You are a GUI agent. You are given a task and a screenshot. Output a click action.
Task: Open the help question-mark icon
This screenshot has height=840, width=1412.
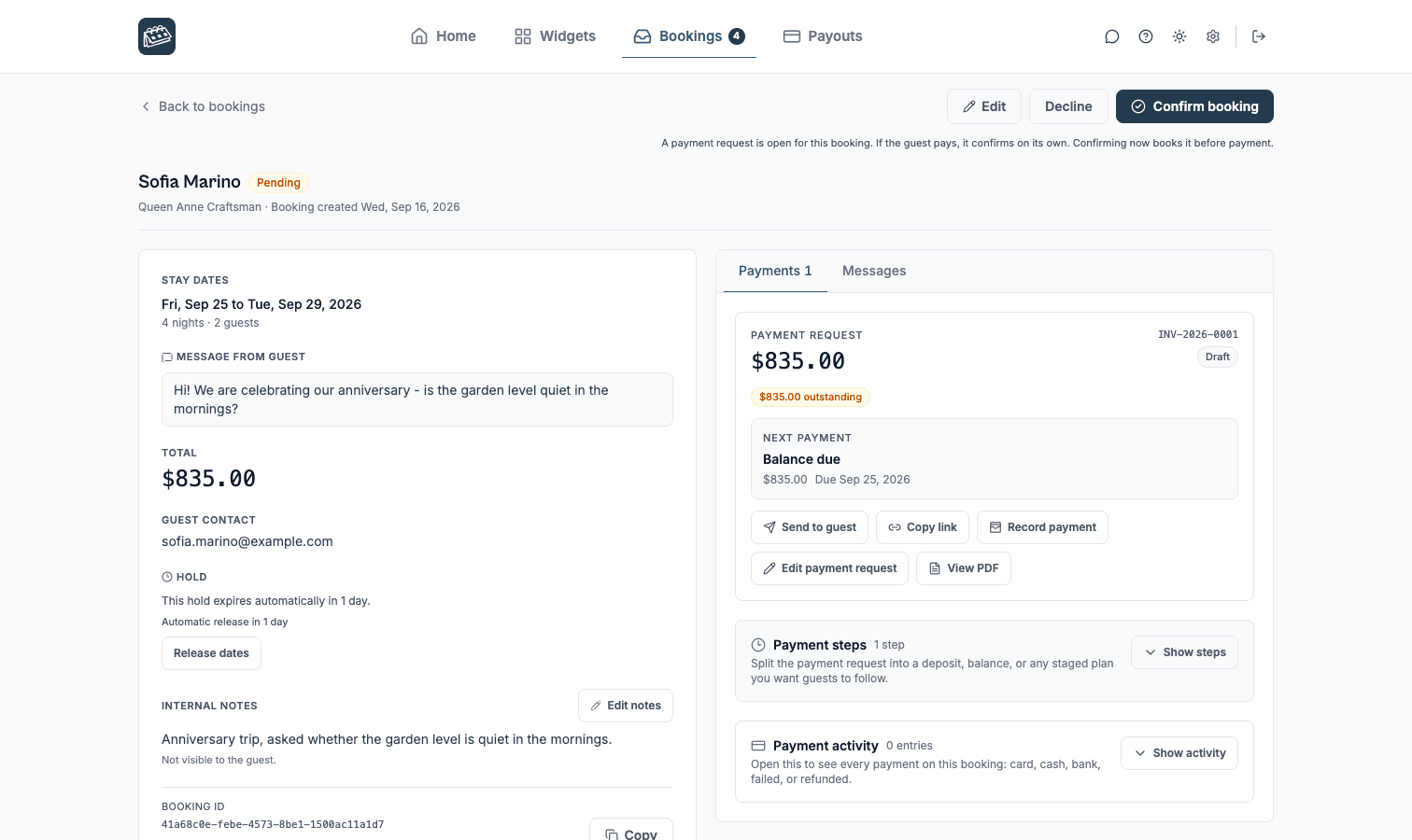click(x=1146, y=36)
